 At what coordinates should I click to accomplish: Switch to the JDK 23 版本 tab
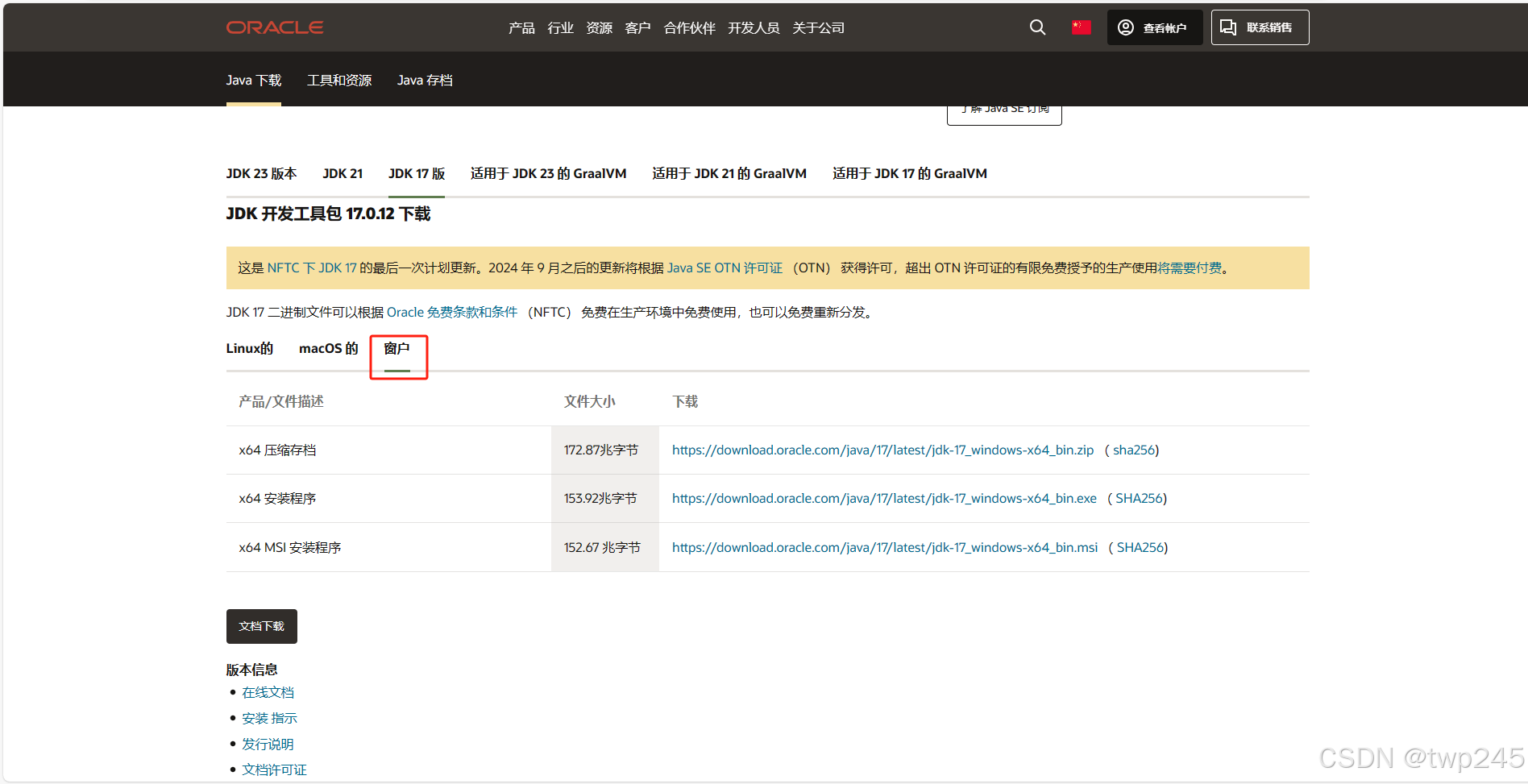click(x=261, y=173)
